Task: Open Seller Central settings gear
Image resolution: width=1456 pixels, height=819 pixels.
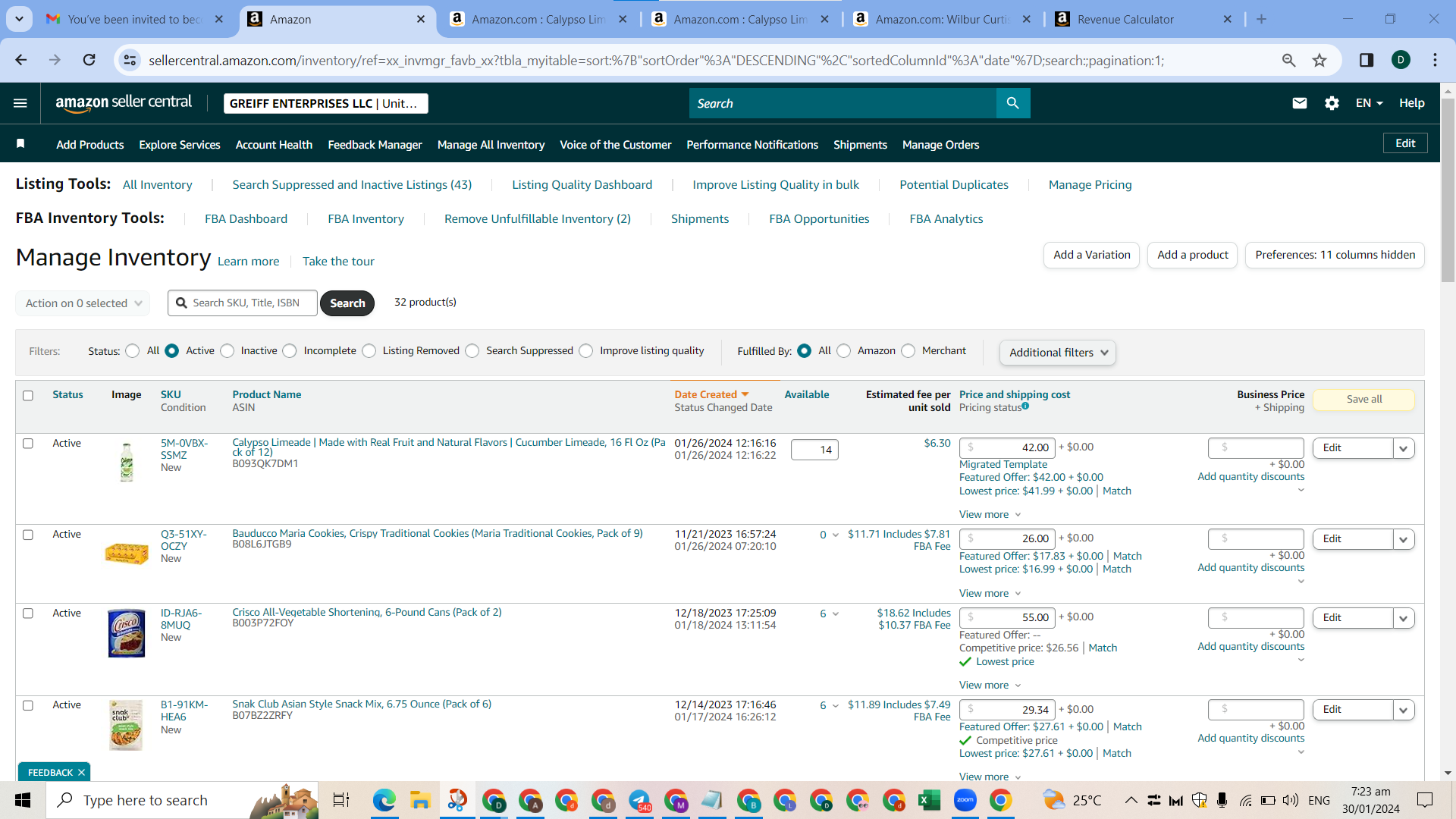Action: 1332,103
